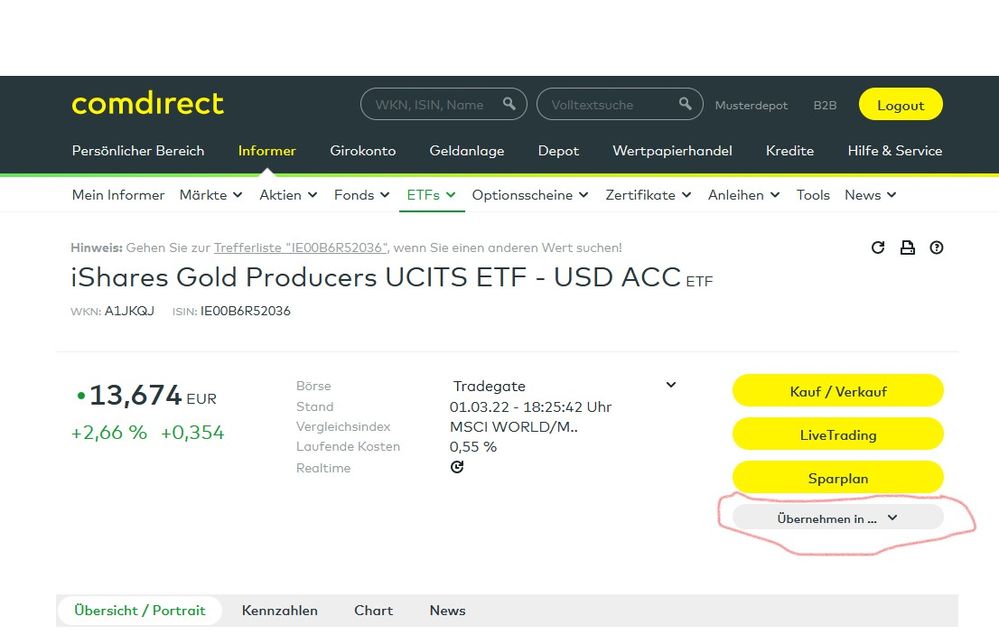Expand the Märkte menu

click(x=210, y=195)
